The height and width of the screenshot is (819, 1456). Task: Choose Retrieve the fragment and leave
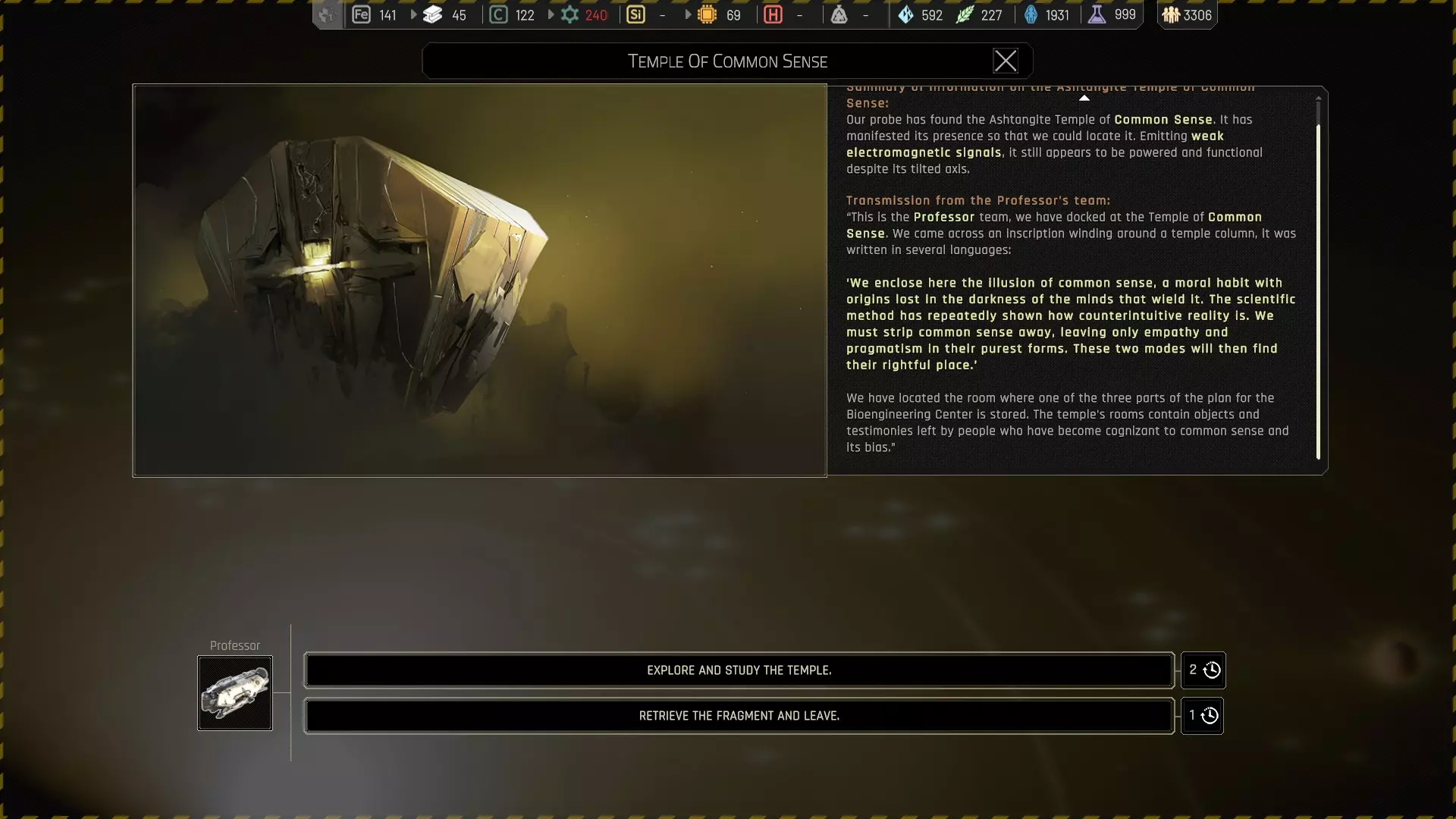(739, 716)
